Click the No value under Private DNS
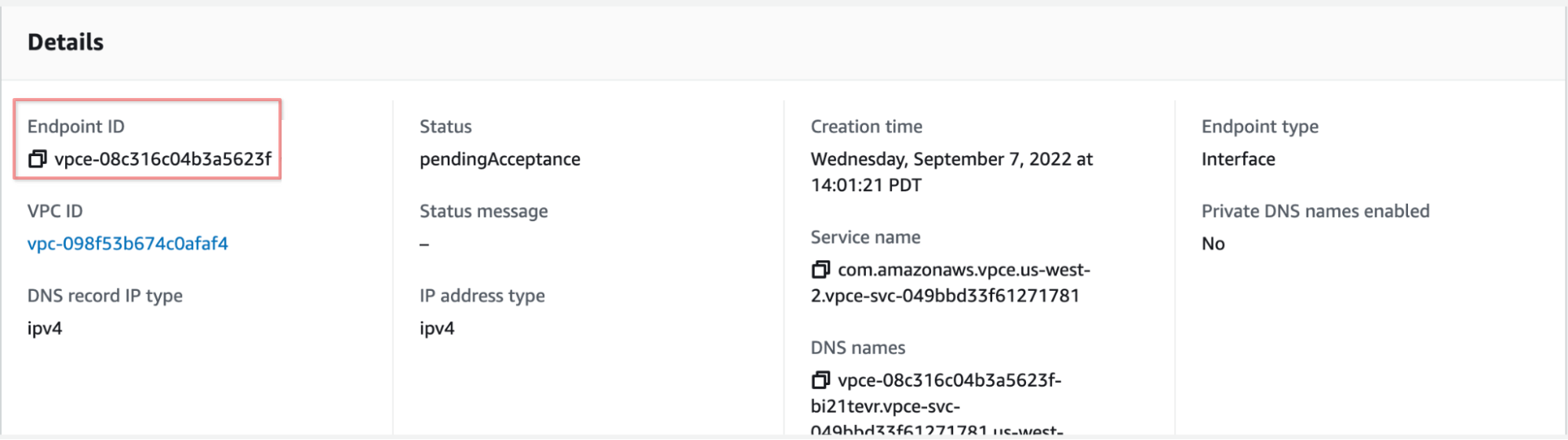Screen dimensions: 1568x440 [x=1213, y=244]
